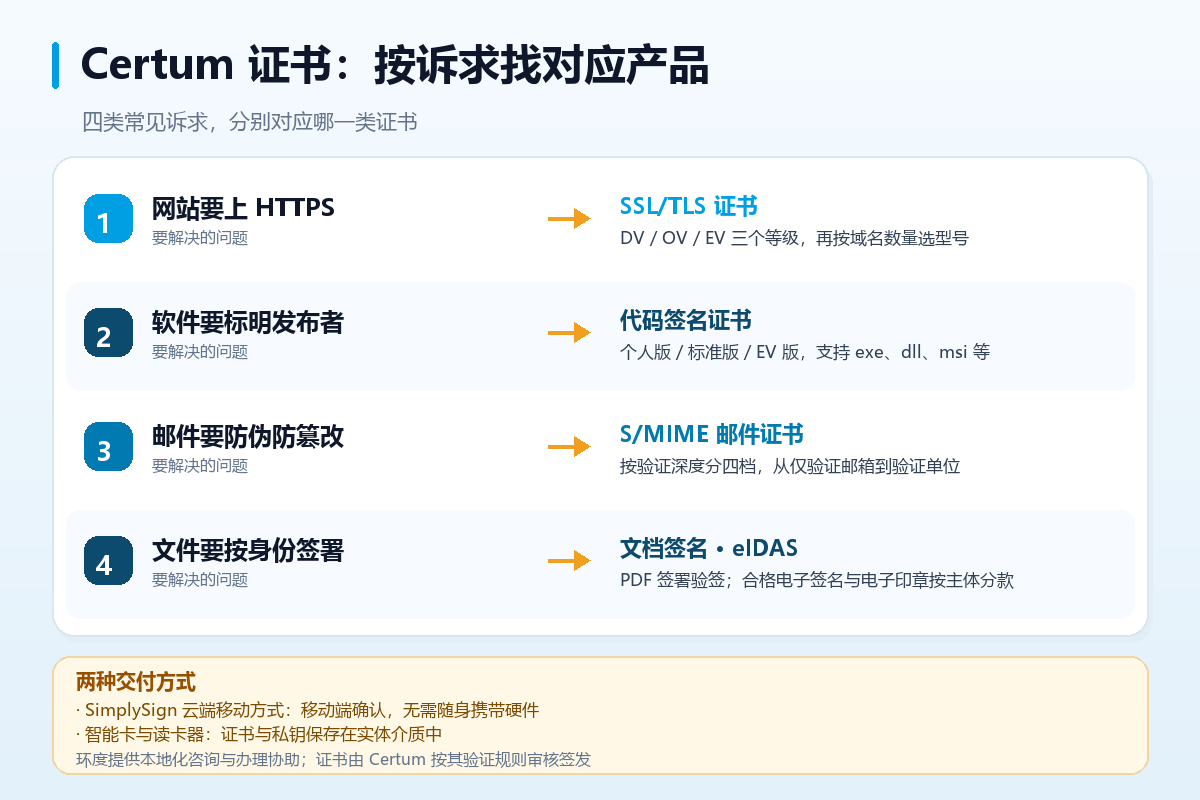
Task: Click the number 1 badge beside 网站要上 HTTPS
Action: 109,218
